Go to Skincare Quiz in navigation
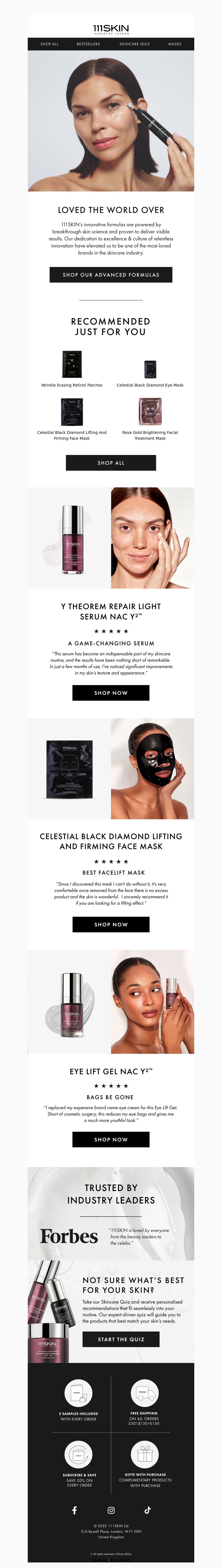 point(134,44)
